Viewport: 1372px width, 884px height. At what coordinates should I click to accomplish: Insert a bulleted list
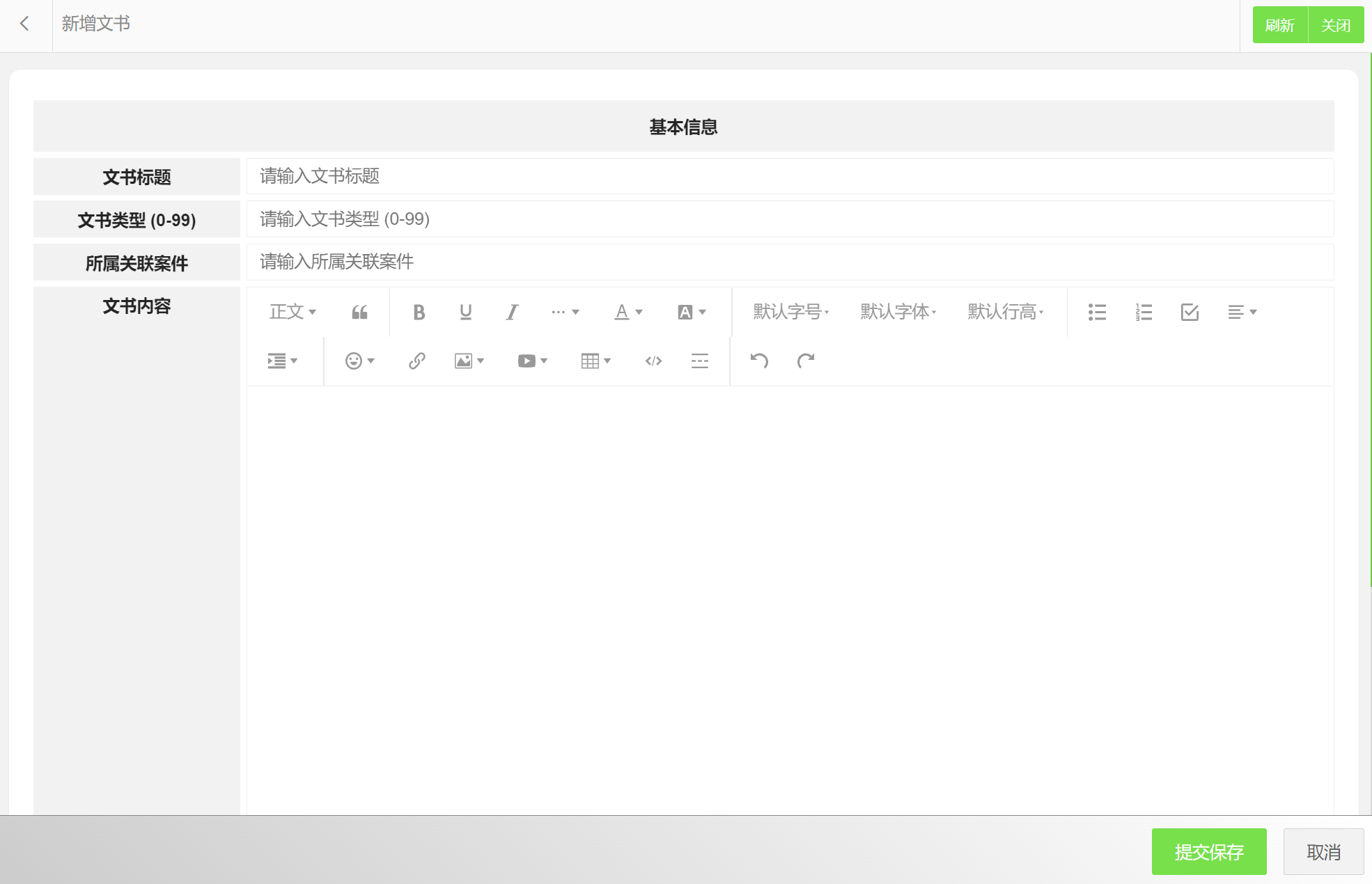coord(1097,312)
